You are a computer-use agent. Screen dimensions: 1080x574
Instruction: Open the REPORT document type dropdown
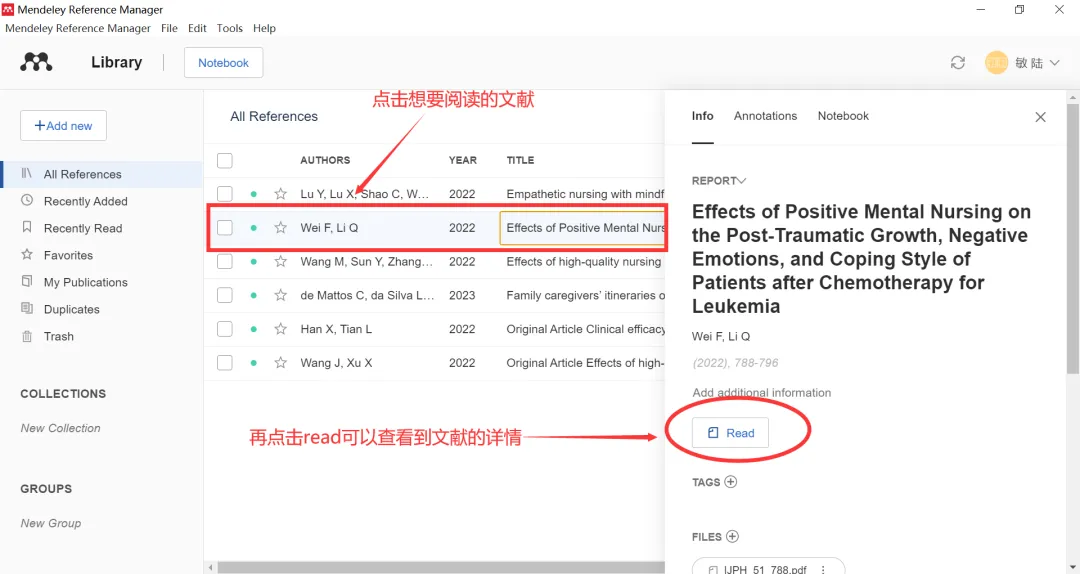pos(719,181)
